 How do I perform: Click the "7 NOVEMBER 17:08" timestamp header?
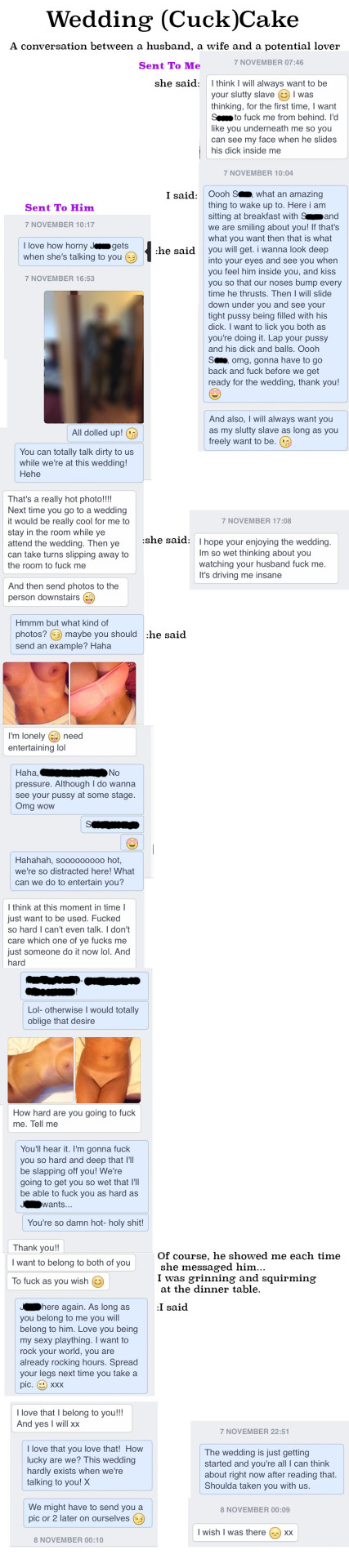(x=257, y=520)
